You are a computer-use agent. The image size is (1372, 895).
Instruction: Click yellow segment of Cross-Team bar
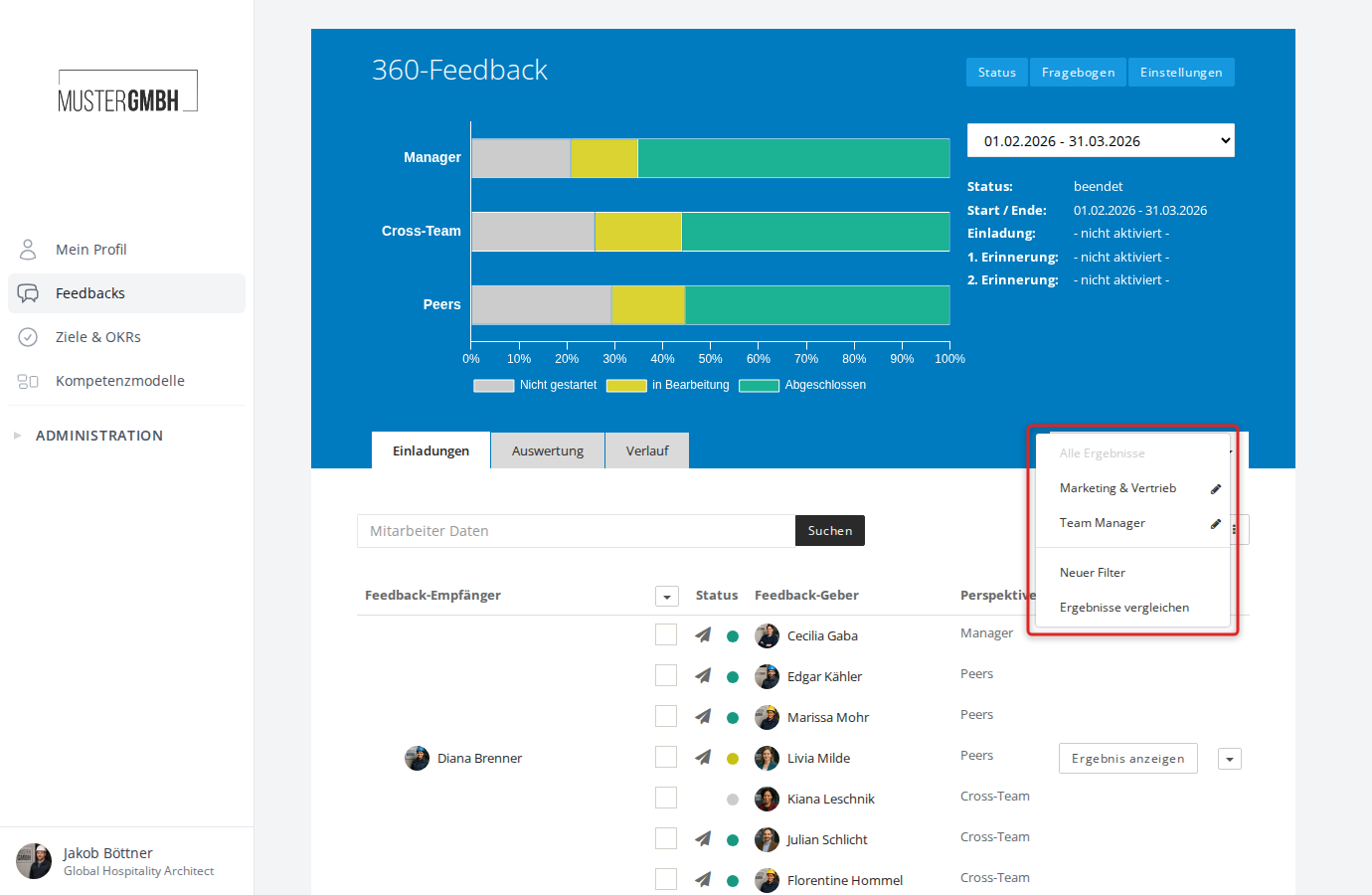(638, 232)
